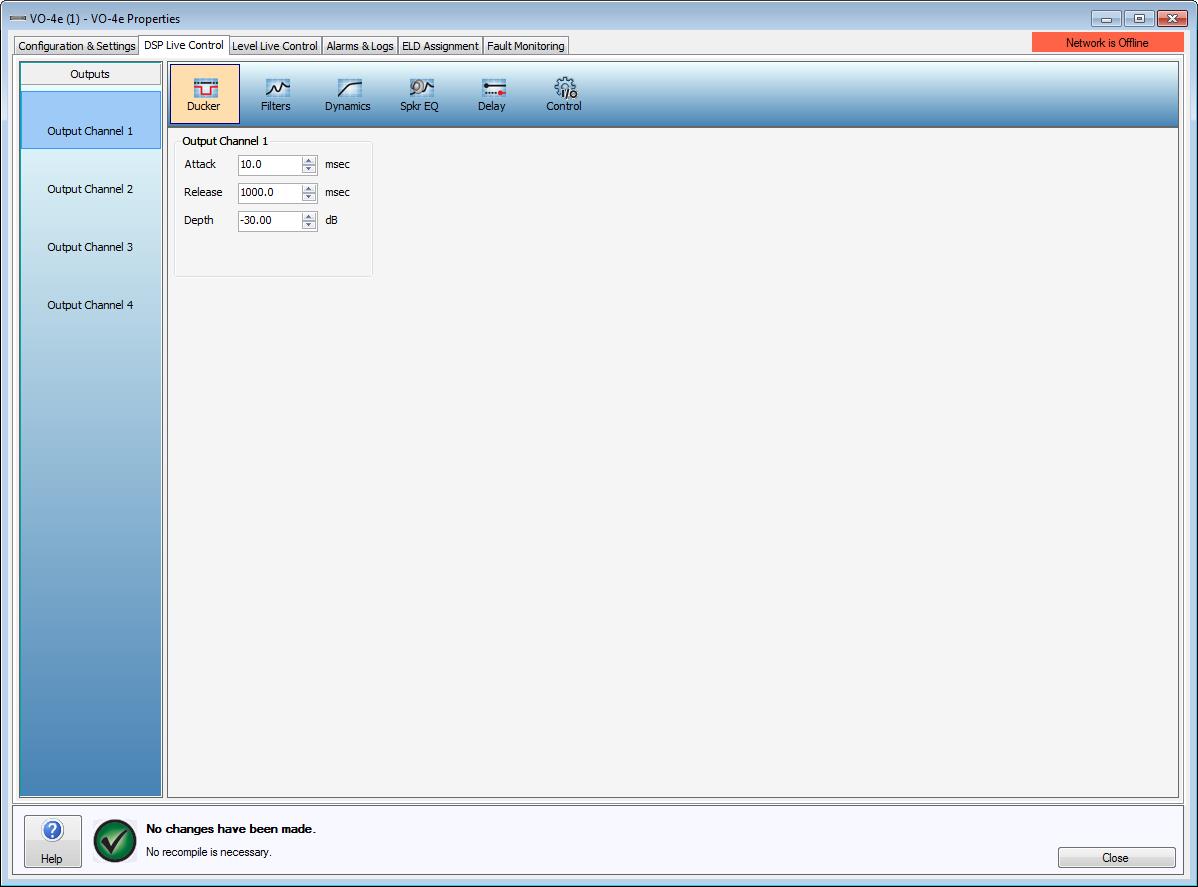The height and width of the screenshot is (887, 1198).
Task: Select Output Channel 4
Action: 90,306
